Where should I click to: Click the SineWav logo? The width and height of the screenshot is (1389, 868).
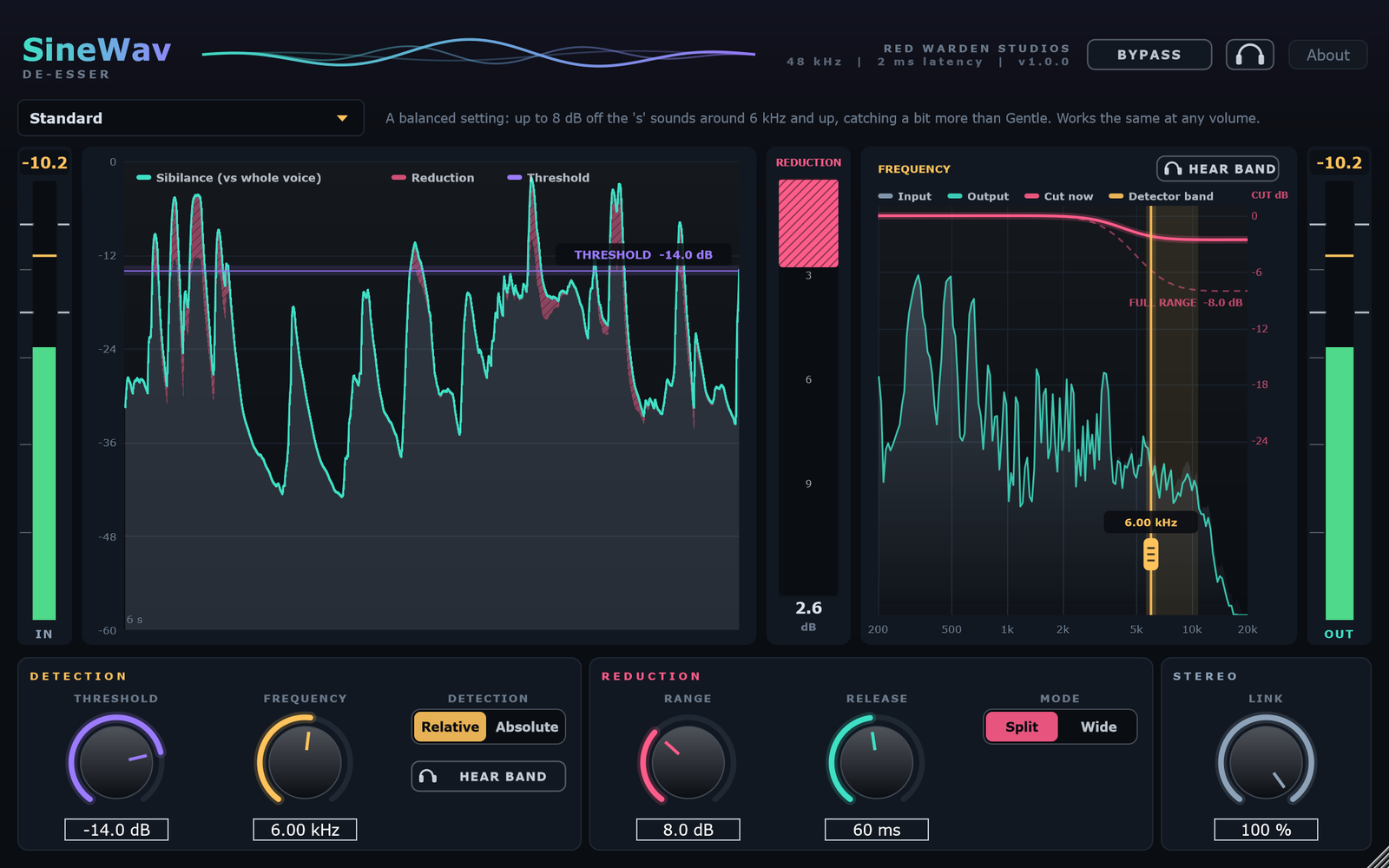[96, 50]
